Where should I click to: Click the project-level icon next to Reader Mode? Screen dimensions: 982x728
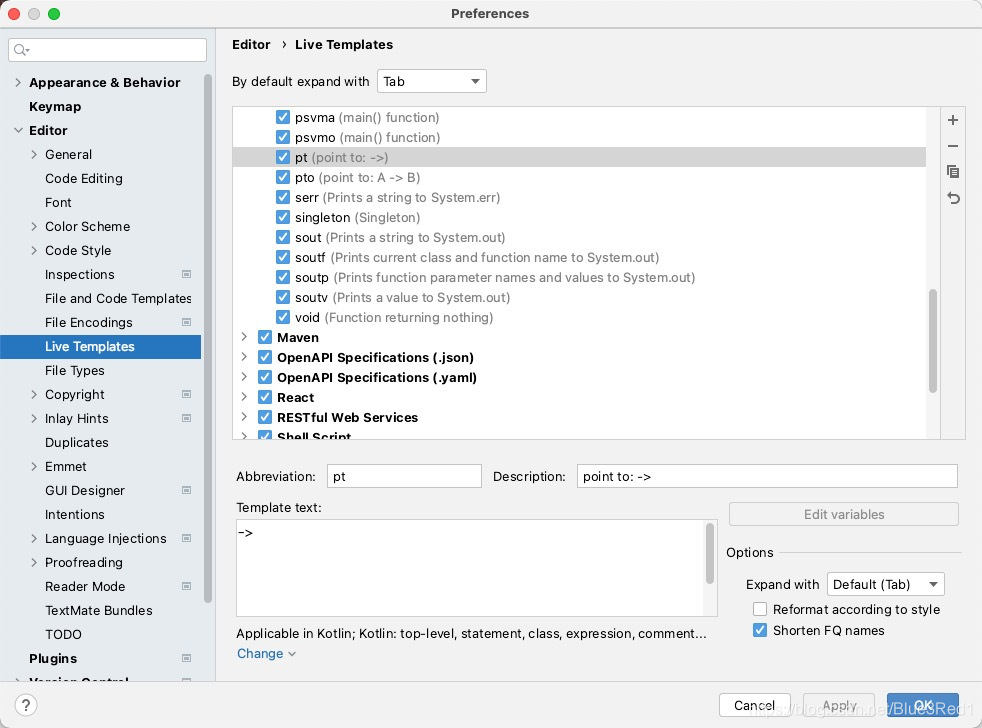186,586
